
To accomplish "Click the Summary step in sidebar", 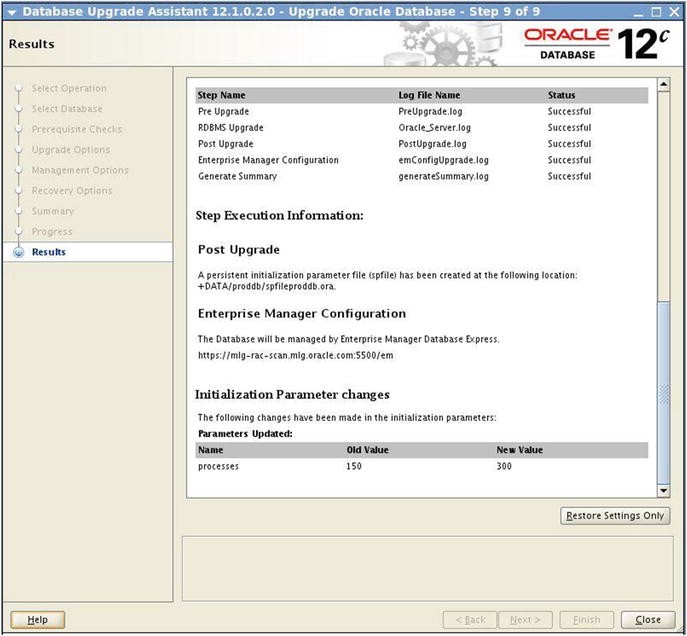I will (x=53, y=211).
